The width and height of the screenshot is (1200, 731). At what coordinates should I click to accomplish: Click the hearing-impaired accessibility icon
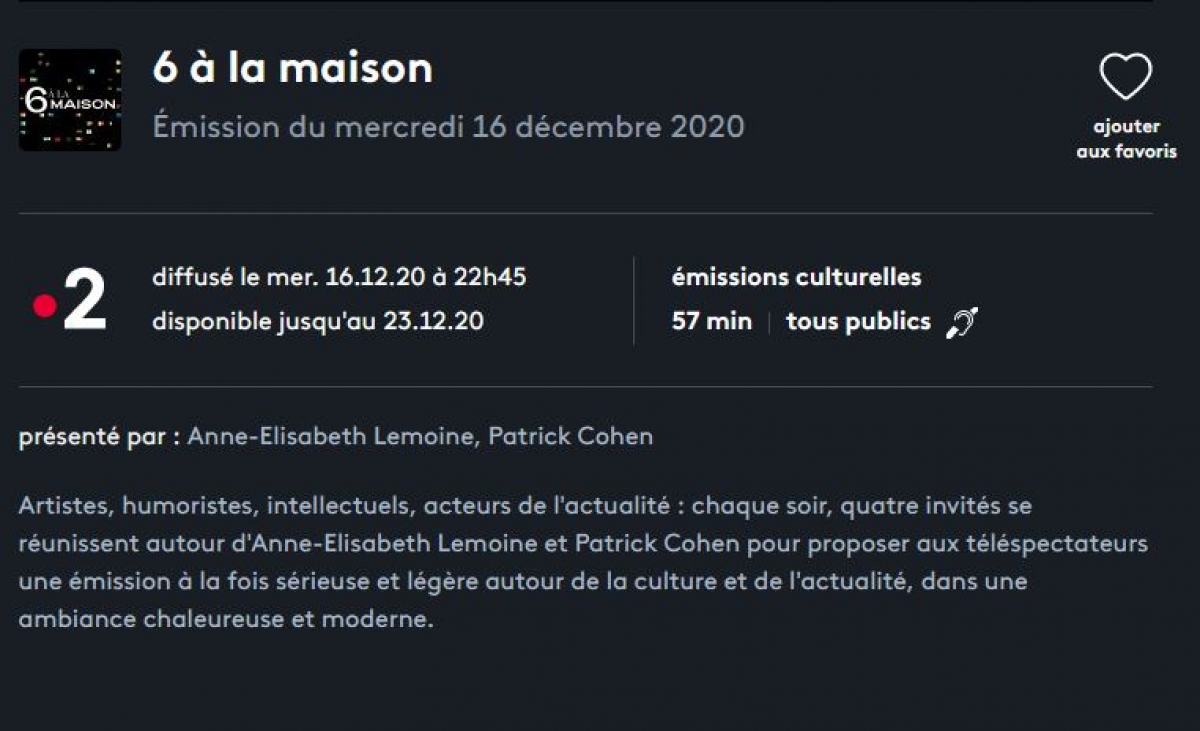click(x=962, y=322)
